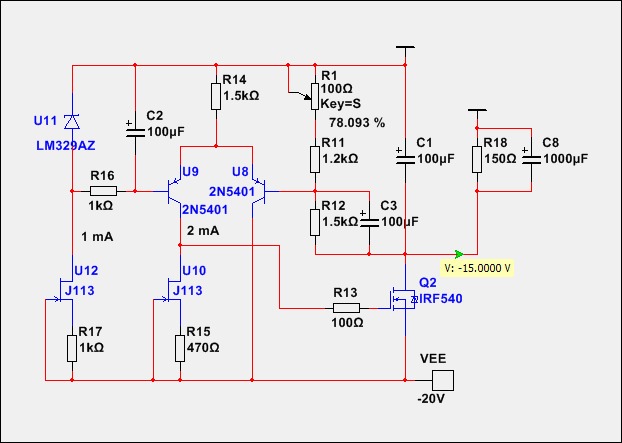Select the C8 1000µF capacitor symbol
622x443 pixels.
531,158
